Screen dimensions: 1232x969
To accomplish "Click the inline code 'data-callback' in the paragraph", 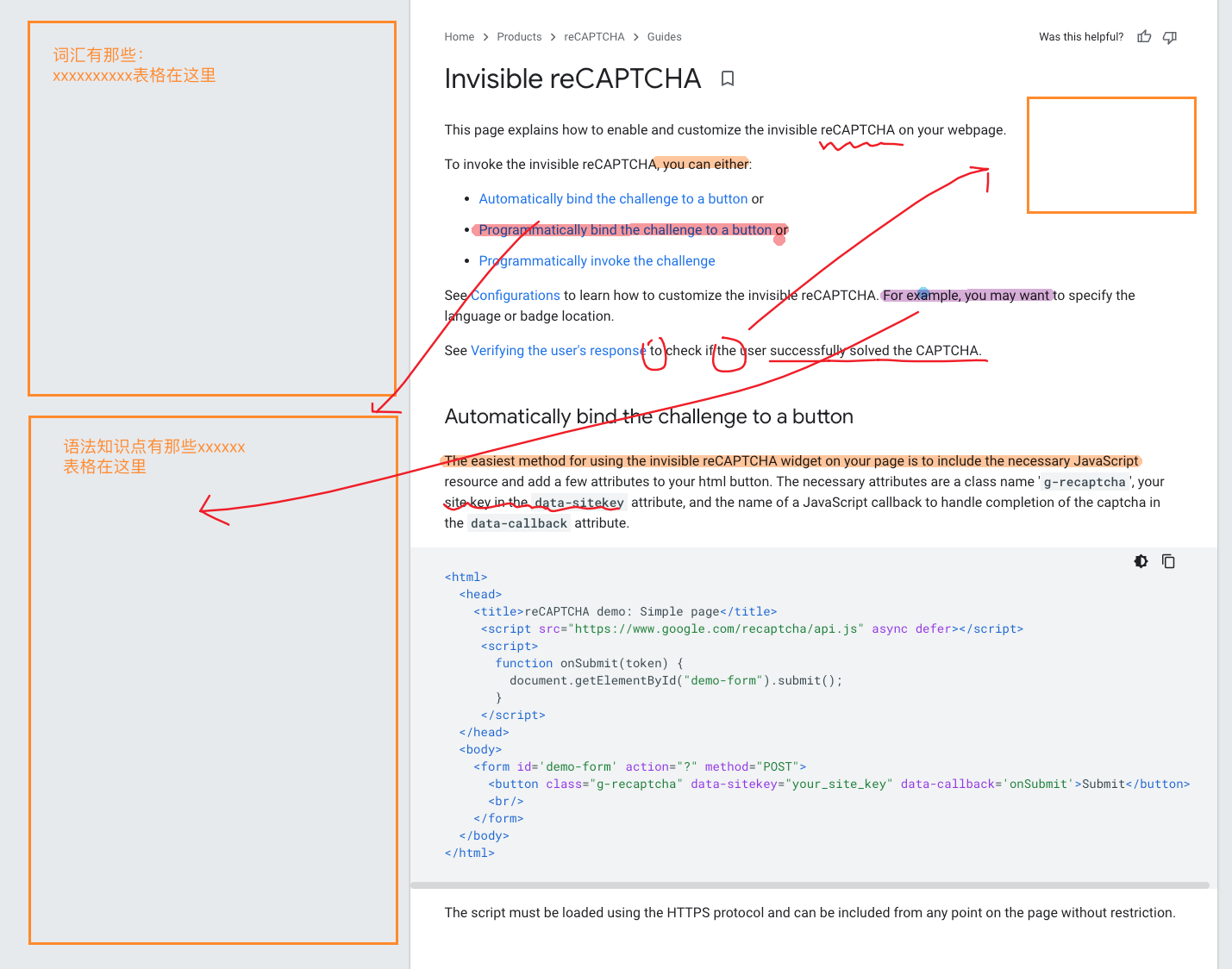I will pos(519,523).
